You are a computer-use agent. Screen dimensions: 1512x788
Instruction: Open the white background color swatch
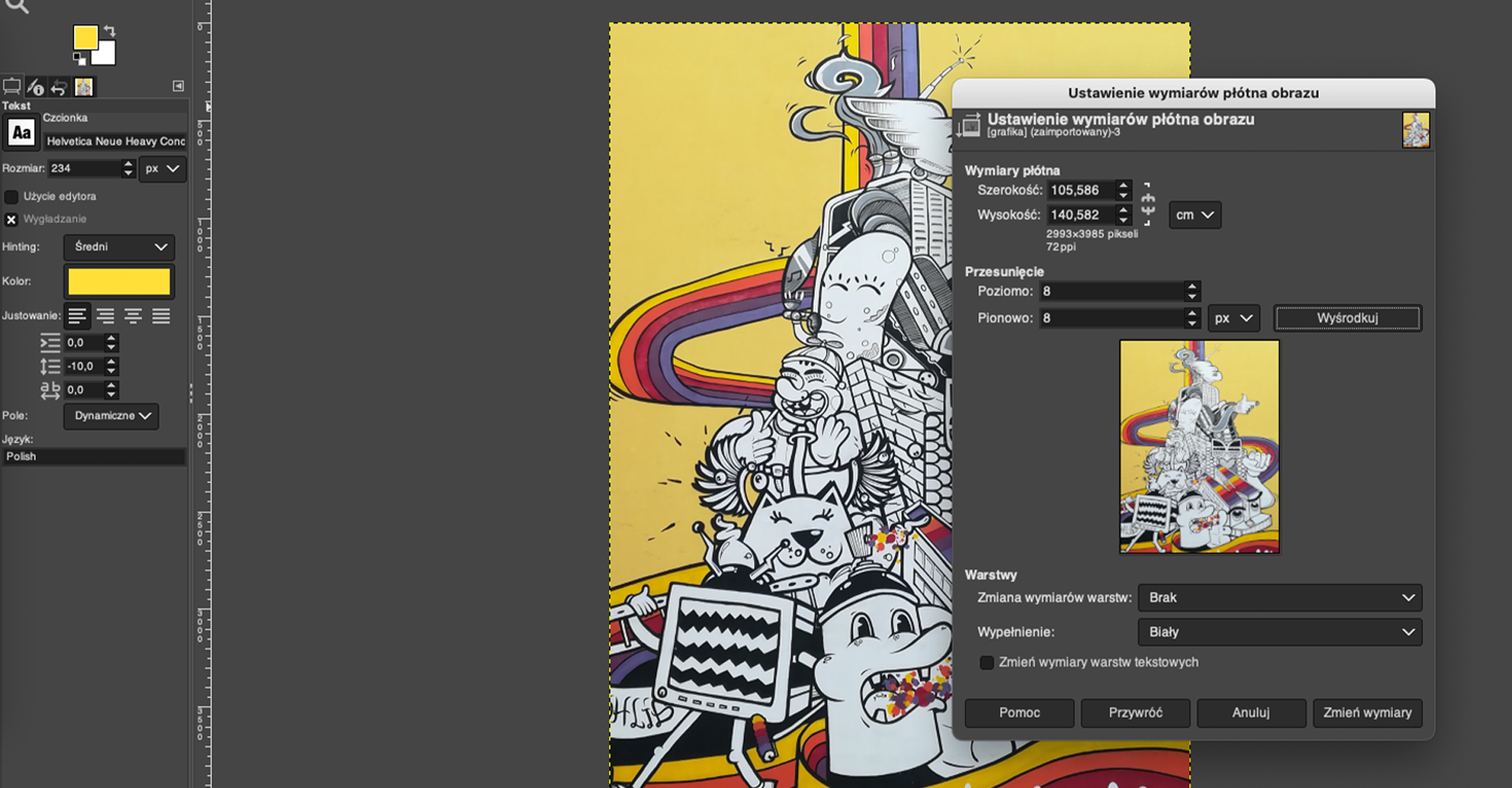tap(104, 54)
